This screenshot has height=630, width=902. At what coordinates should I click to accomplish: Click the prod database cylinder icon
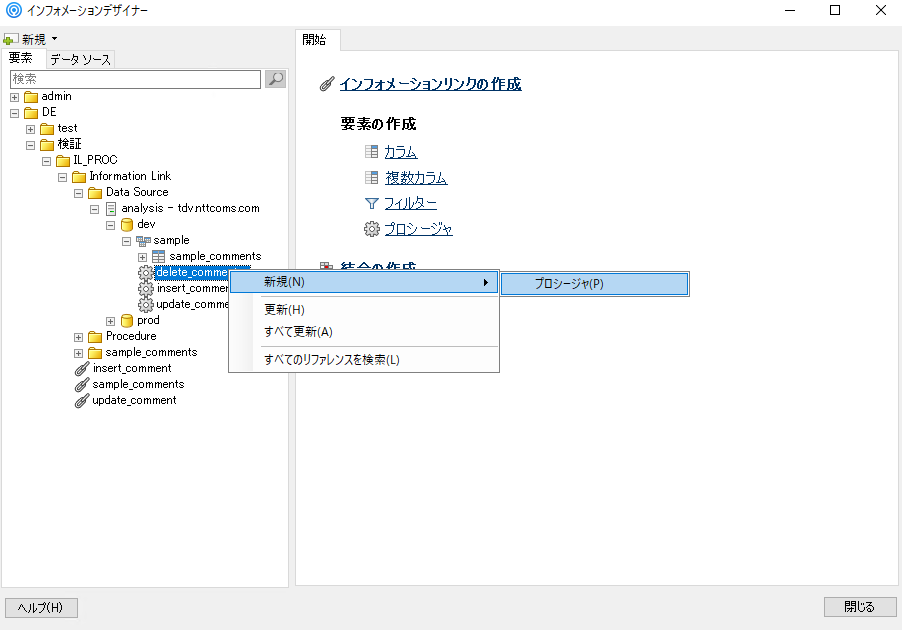(x=127, y=320)
